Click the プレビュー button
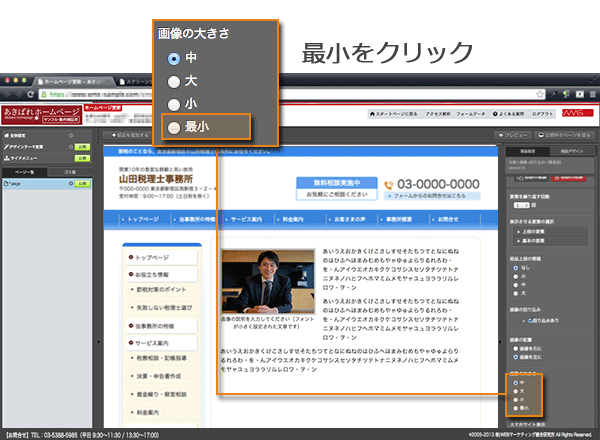 [513, 134]
